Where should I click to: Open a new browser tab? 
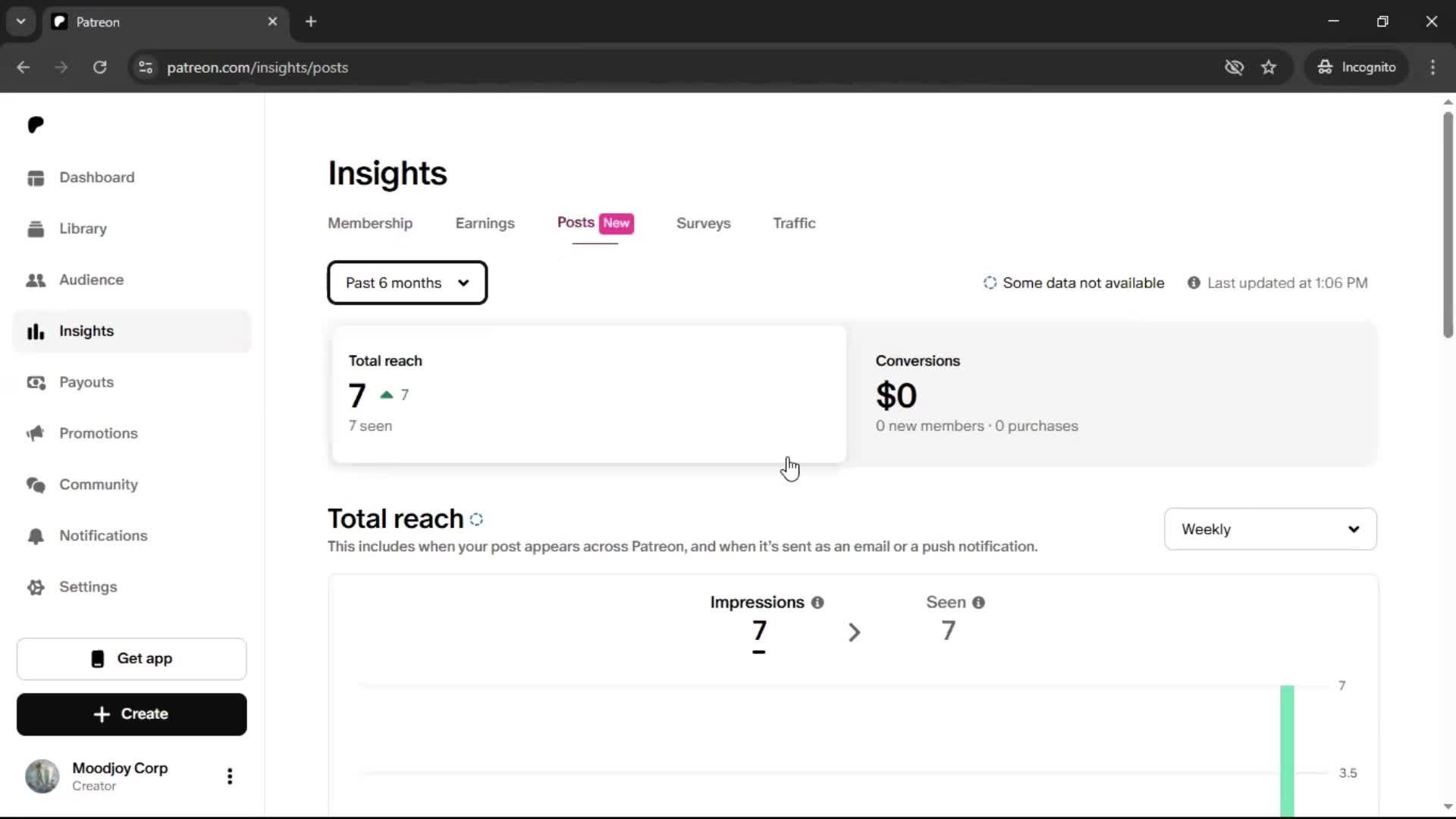click(x=311, y=22)
